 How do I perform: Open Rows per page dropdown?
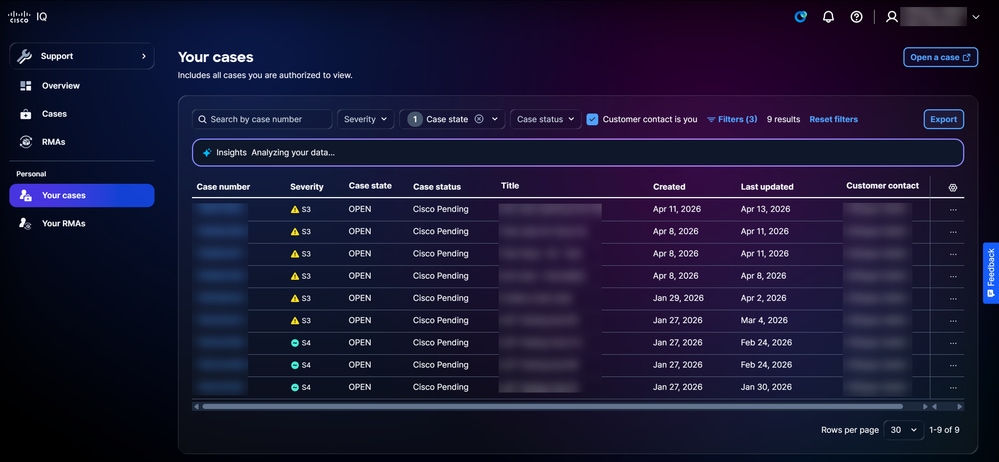(x=903, y=430)
